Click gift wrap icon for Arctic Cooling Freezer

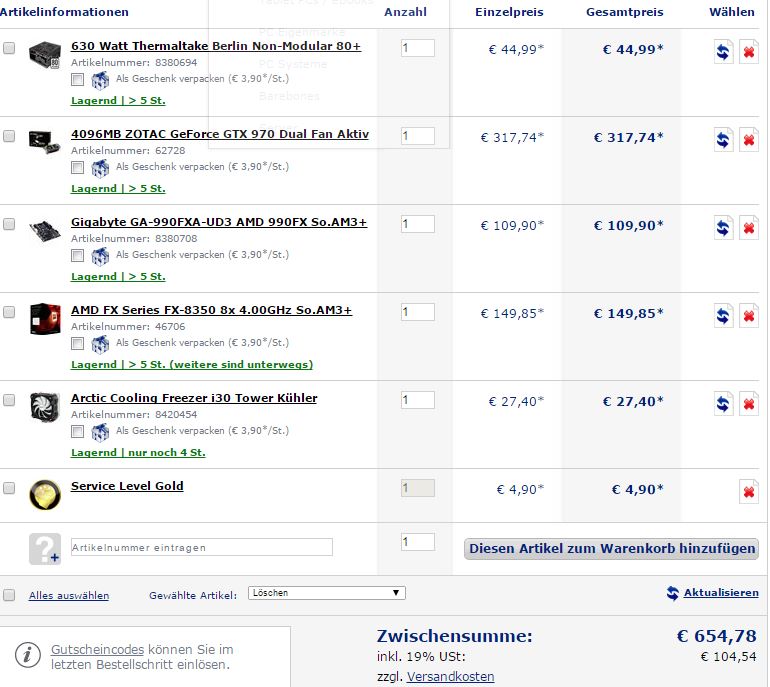tap(100, 432)
